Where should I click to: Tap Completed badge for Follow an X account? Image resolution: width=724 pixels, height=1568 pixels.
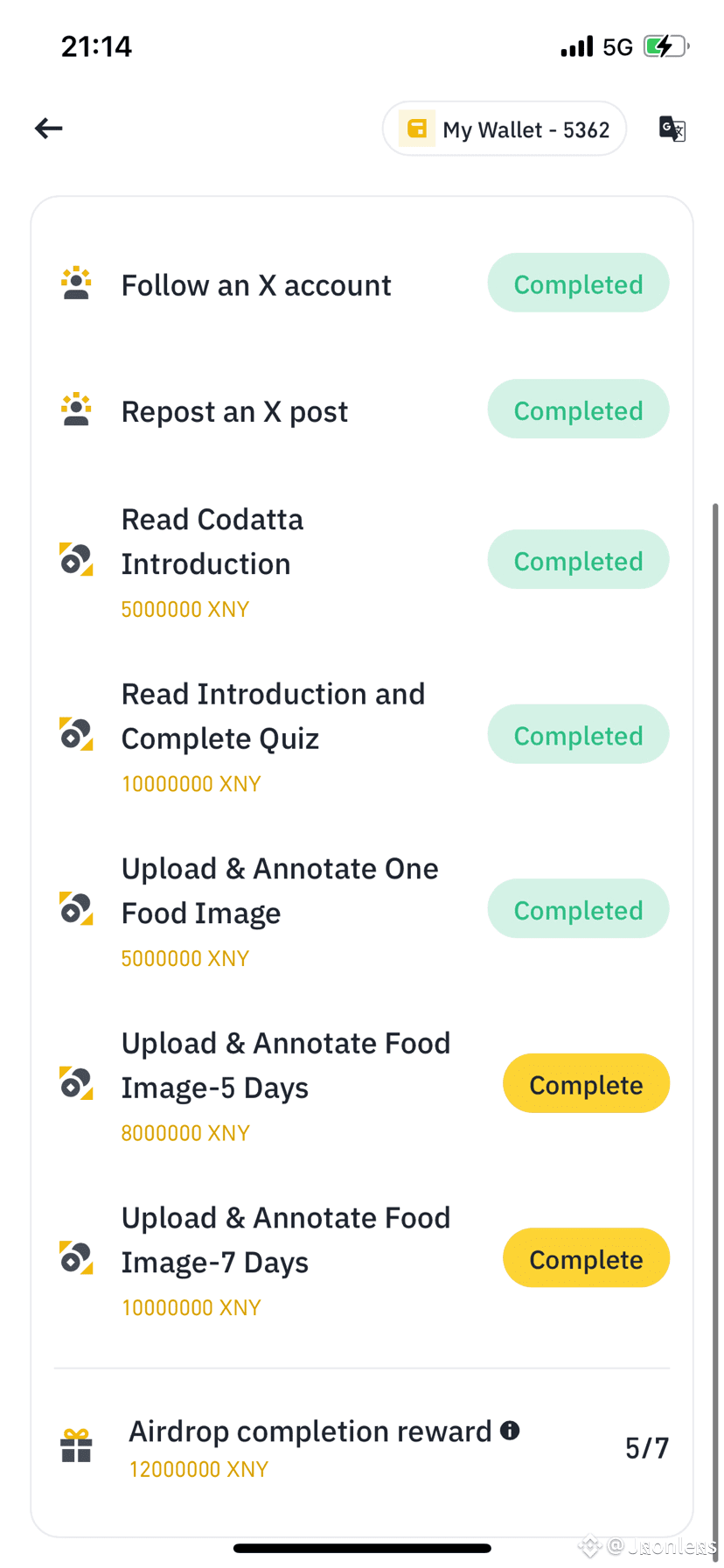578,283
